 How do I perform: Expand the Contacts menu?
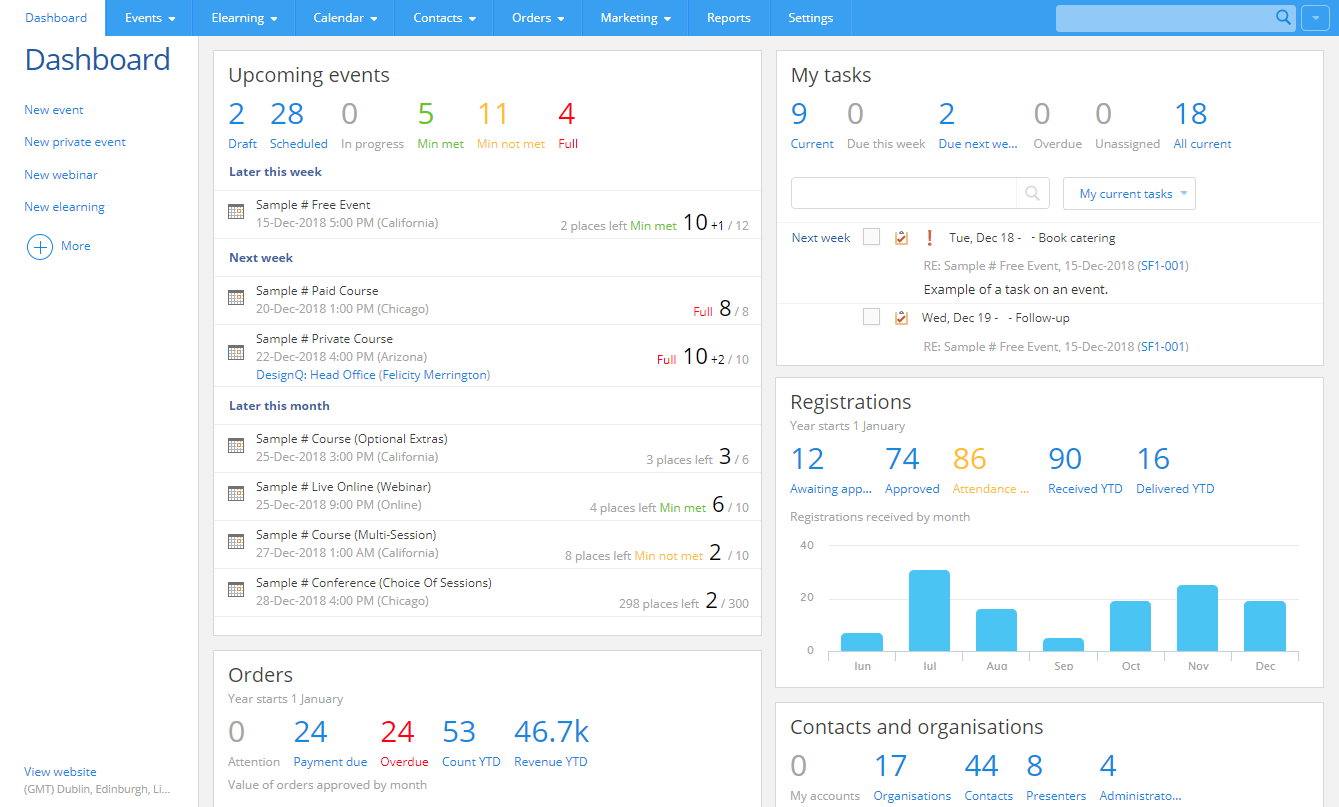click(x=444, y=18)
